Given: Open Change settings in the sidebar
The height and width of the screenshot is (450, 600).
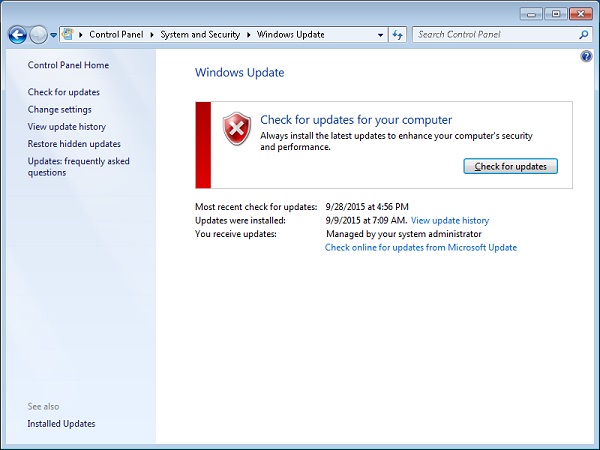Looking at the screenshot, I should (x=59, y=109).
